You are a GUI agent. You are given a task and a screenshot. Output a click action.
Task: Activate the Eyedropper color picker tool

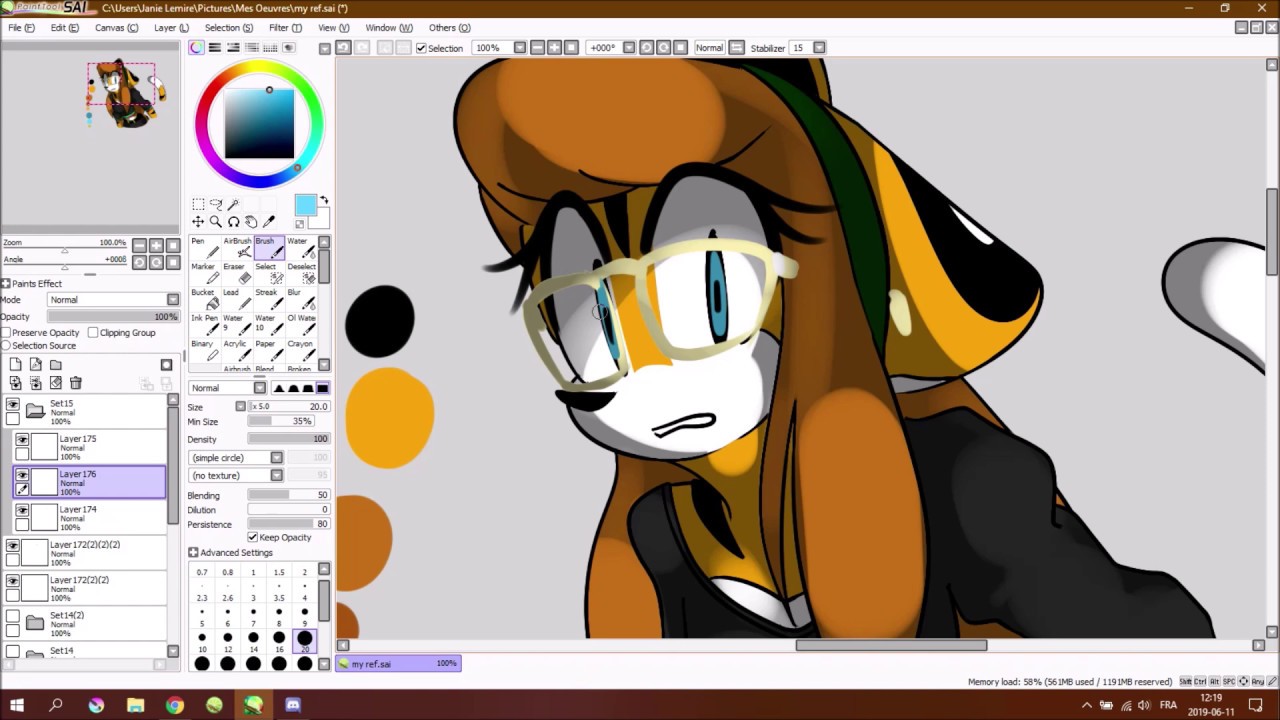(268, 222)
